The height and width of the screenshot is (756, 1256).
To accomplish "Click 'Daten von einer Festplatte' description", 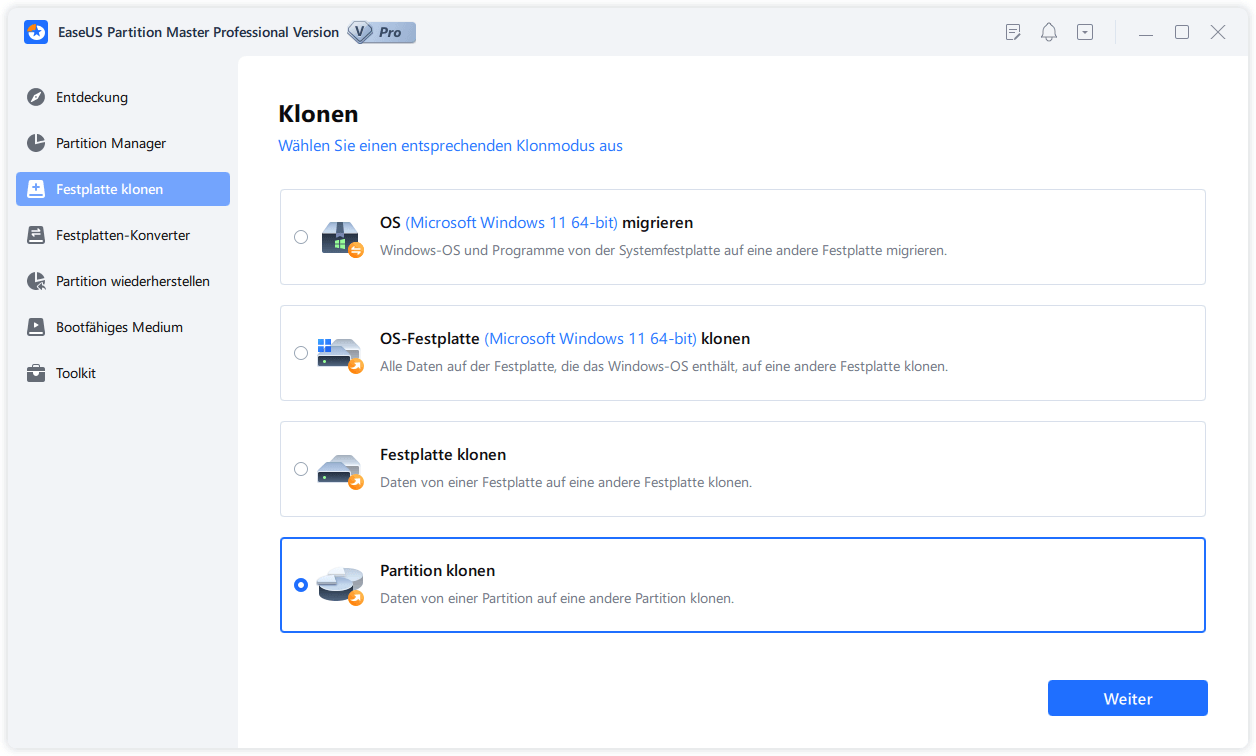I will (x=566, y=482).
